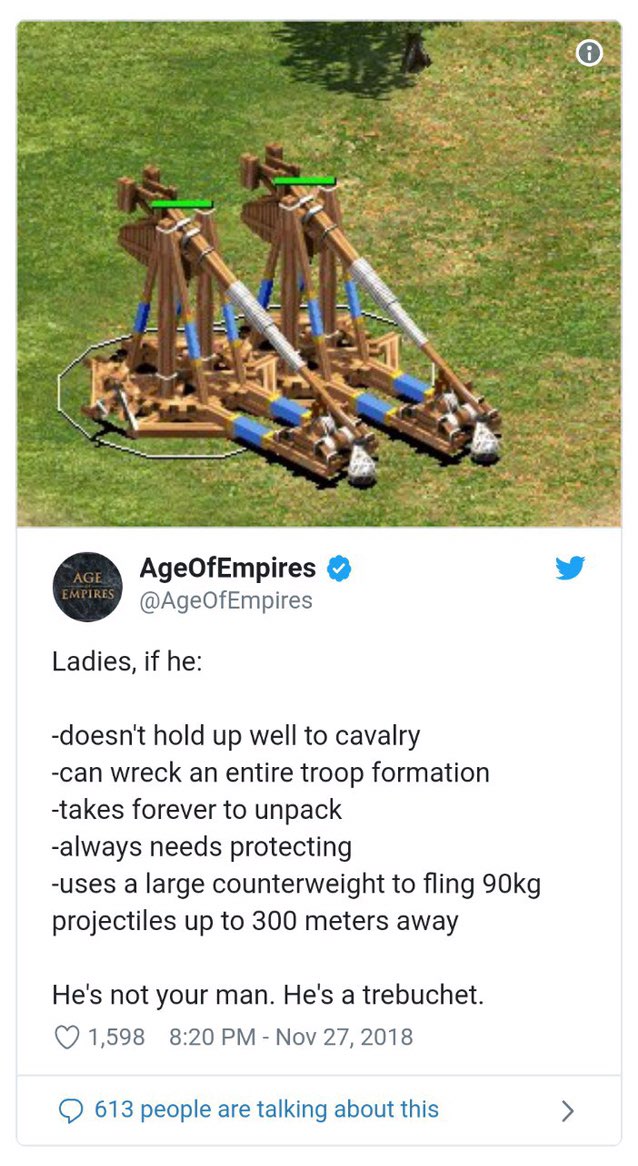Image resolution: width=638 pixels, height=1166 pixels.
Task: Select the right trebuchet unit
Action: click(x=372, y=305)
